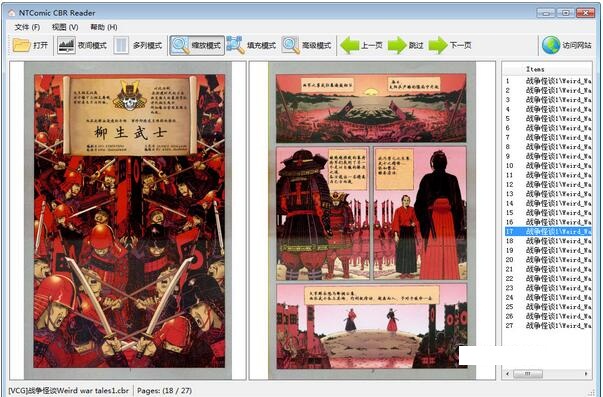The height and width of the screenshot is (397, 603).
Task: Advance with 下一页 right arrow
Action: (x=438, y=45)
